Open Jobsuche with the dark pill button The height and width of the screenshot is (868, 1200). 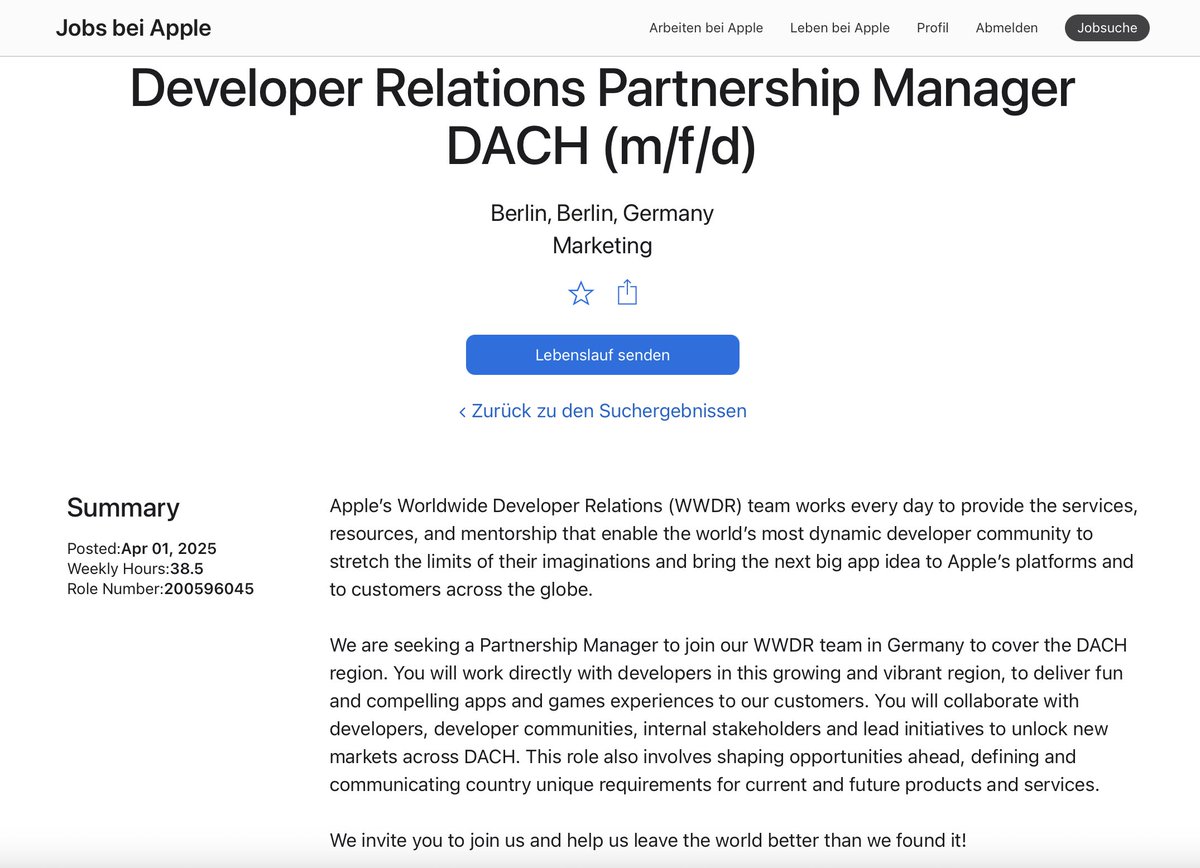pyautogui.click(x=1107, y=28)
